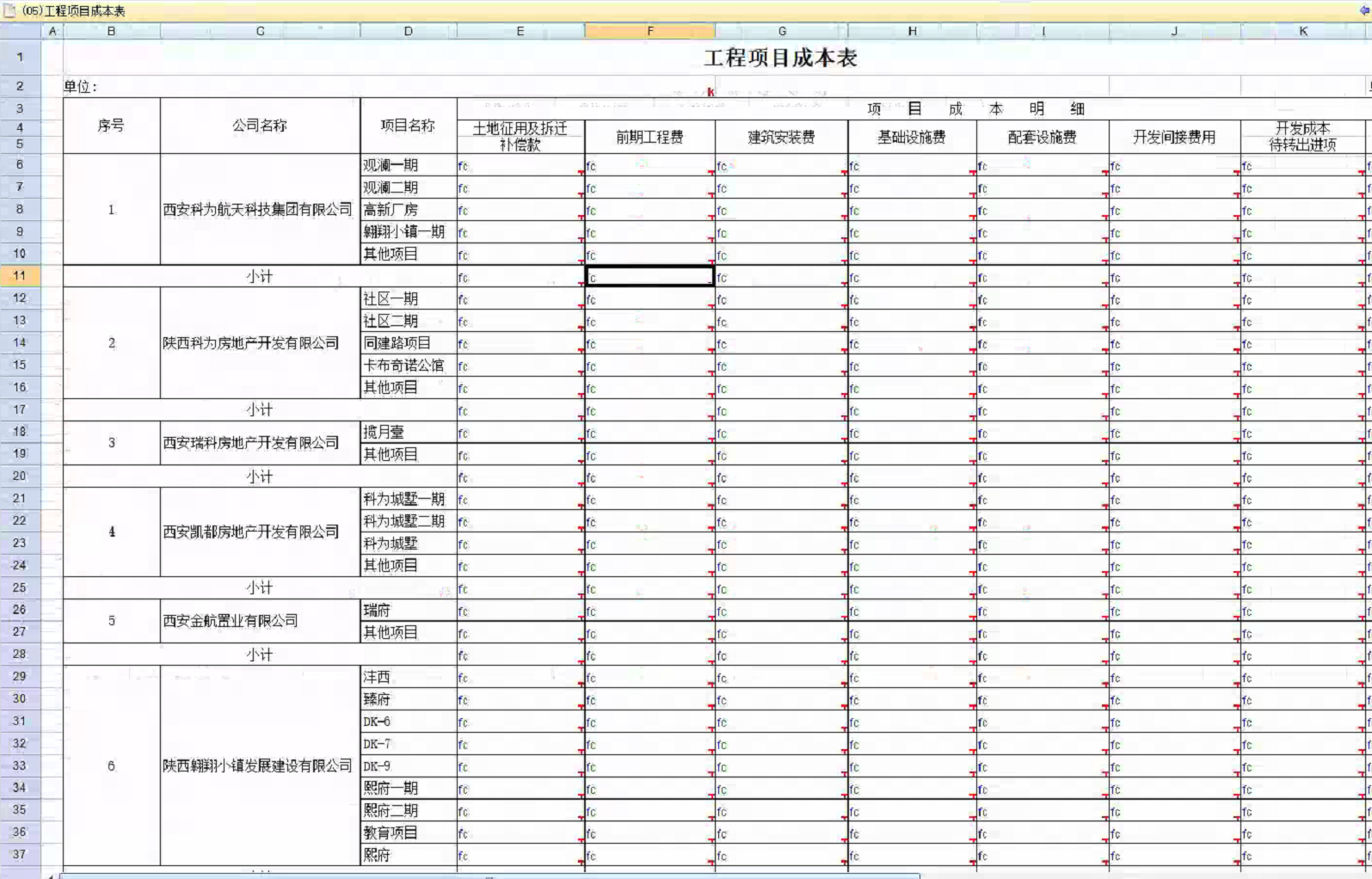Select the highlighted row 11 header
The image size is (1372, 879).
point(20,276)
